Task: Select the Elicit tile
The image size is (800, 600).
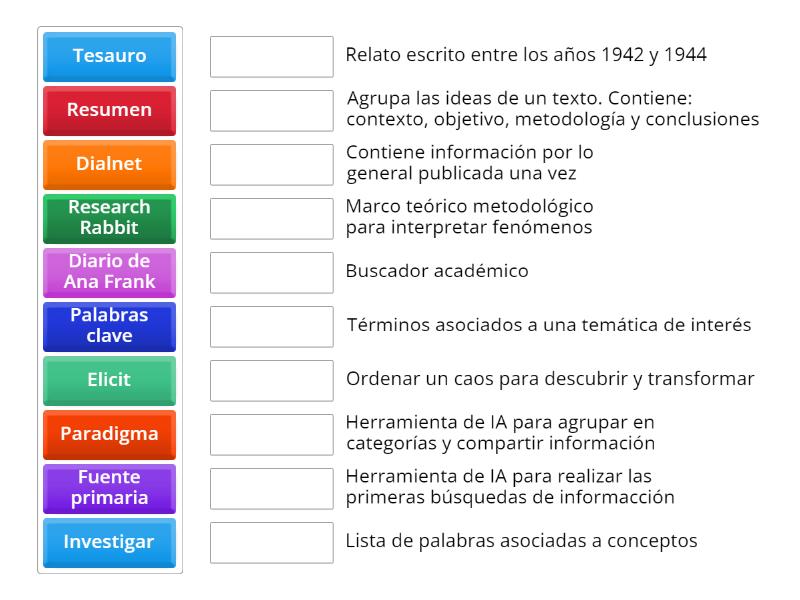Action: (108, 380)
